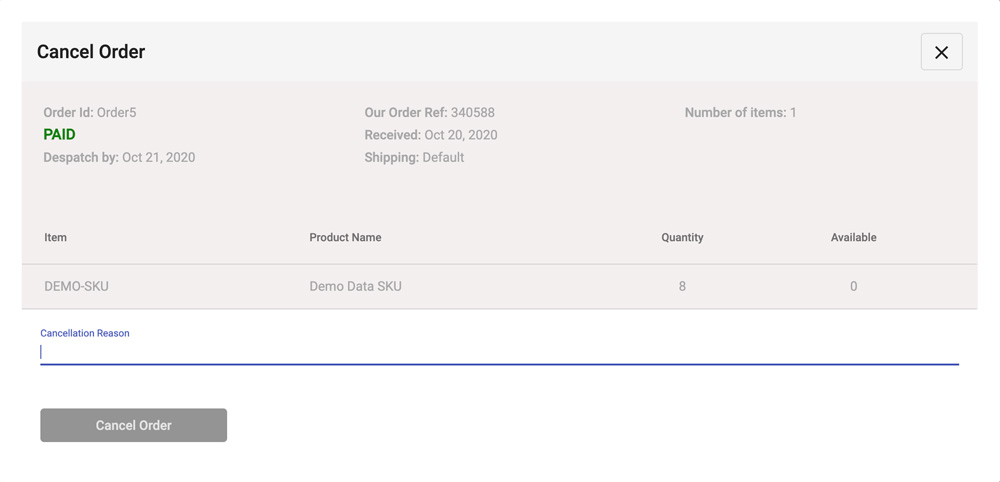
Task: Click the Shipping: Default text
Action: (414, 158)
